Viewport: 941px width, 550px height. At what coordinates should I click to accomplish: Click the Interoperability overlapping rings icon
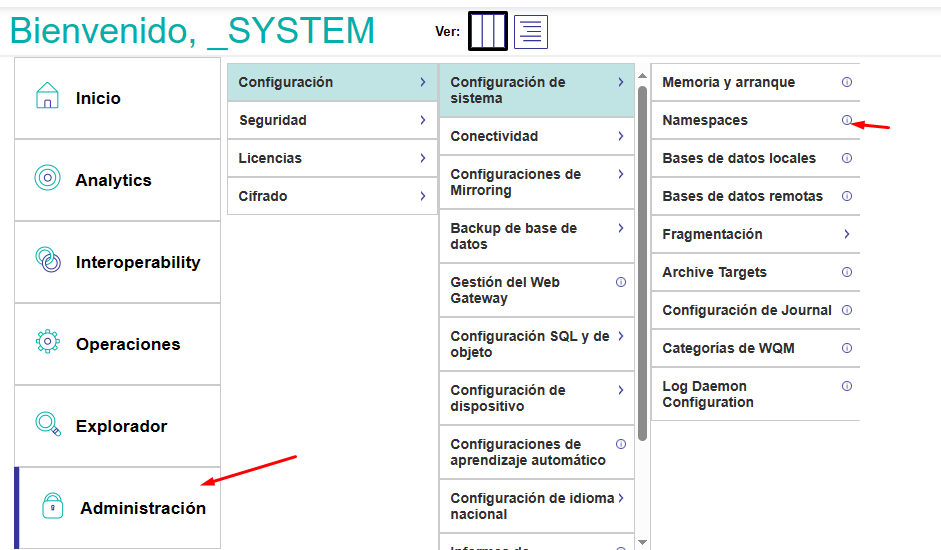(x=47, y=261)
